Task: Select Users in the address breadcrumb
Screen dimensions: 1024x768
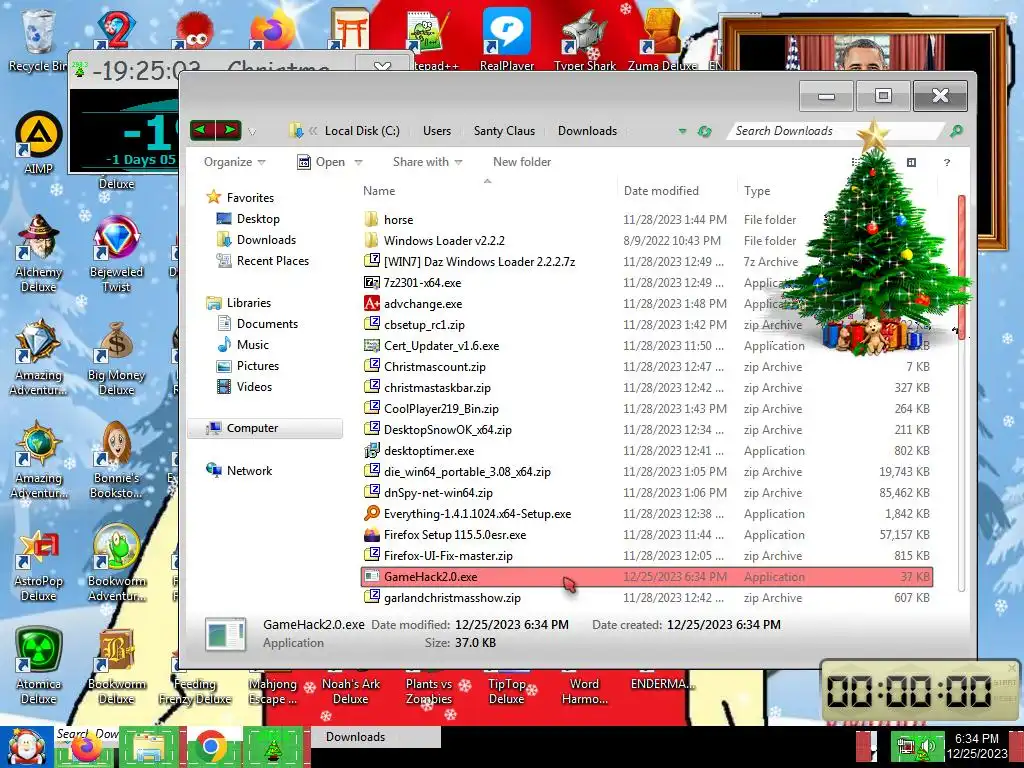Action: coord(437,131)
